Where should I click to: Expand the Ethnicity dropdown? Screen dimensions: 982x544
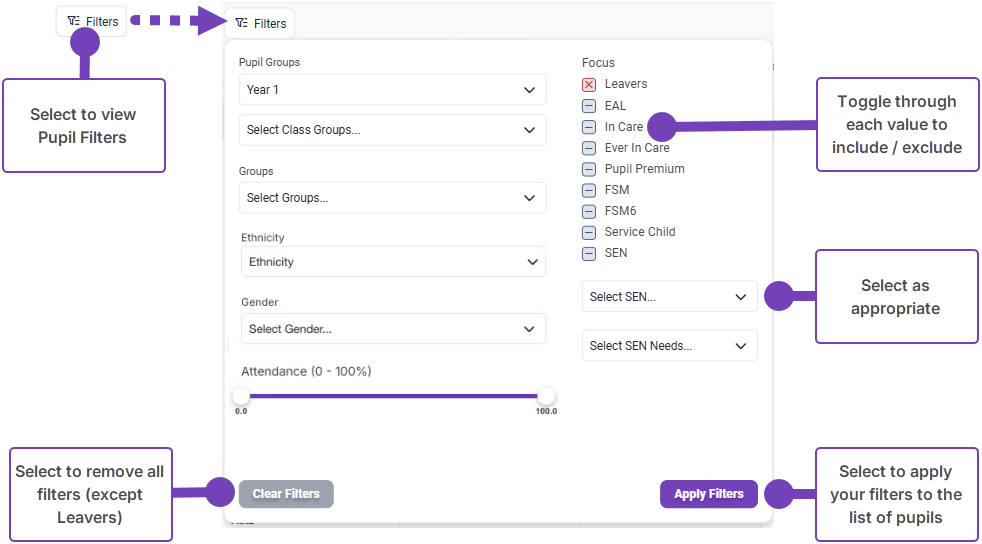pyautogui.click(x=392, y=262)
